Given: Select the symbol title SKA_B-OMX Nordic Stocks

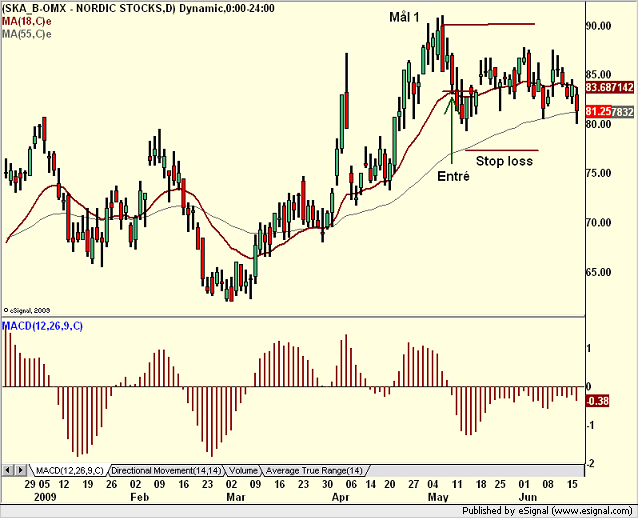Looking at the screenshot, I should tap(138, 8).
